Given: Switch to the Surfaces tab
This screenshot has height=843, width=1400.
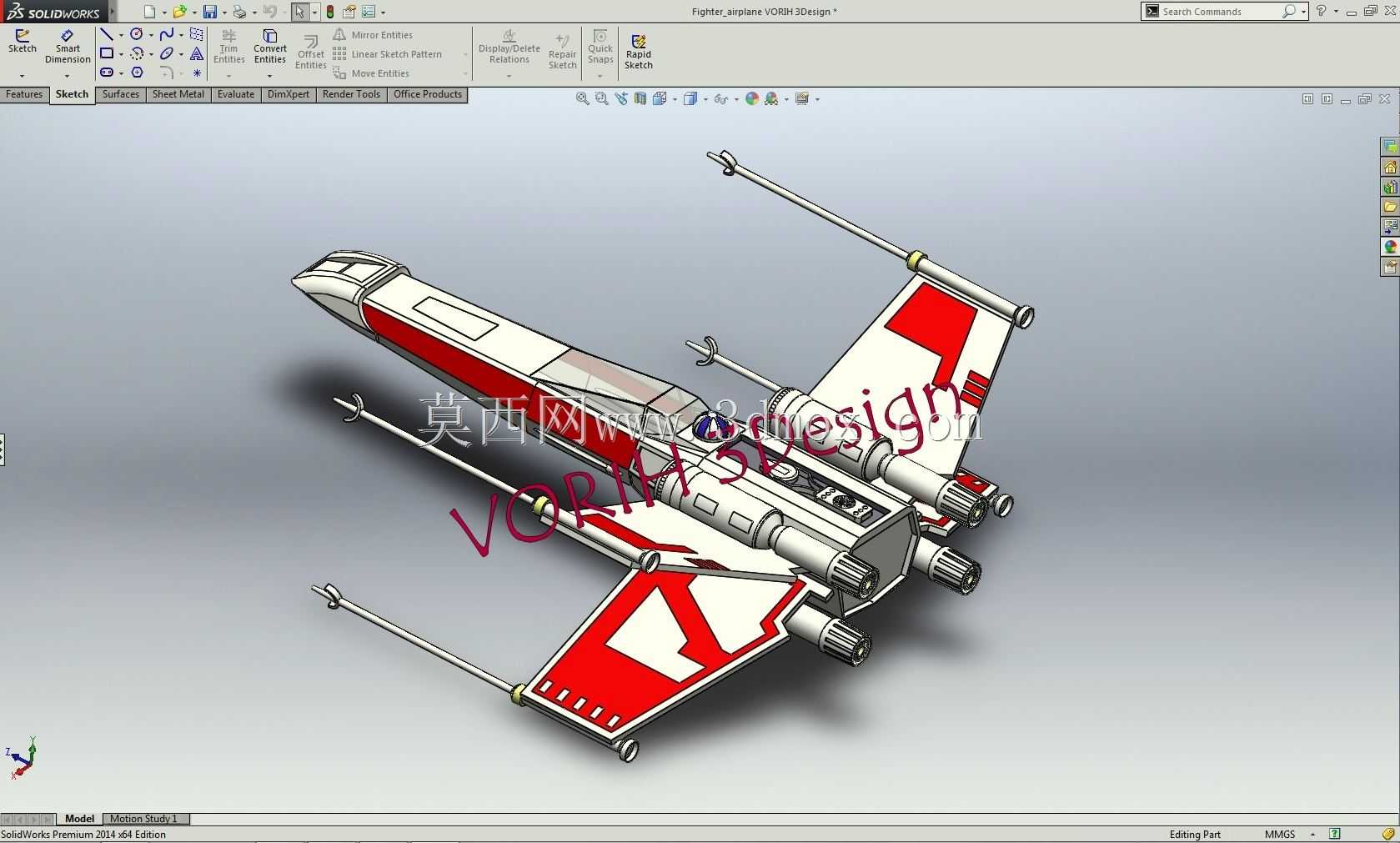Looking at the screenshot, I should coord(121,94).
